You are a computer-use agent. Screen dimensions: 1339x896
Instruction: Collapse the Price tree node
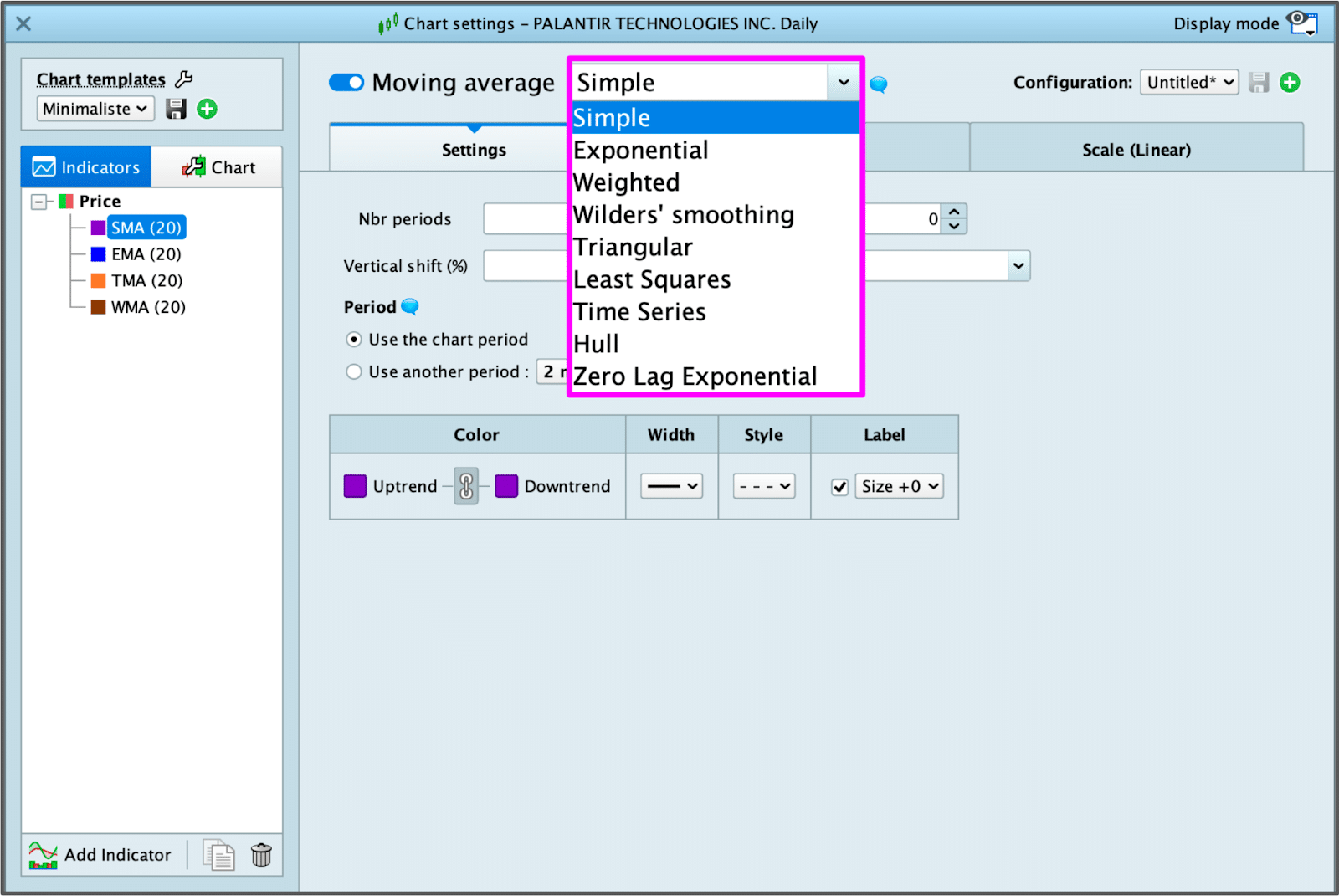38,202
